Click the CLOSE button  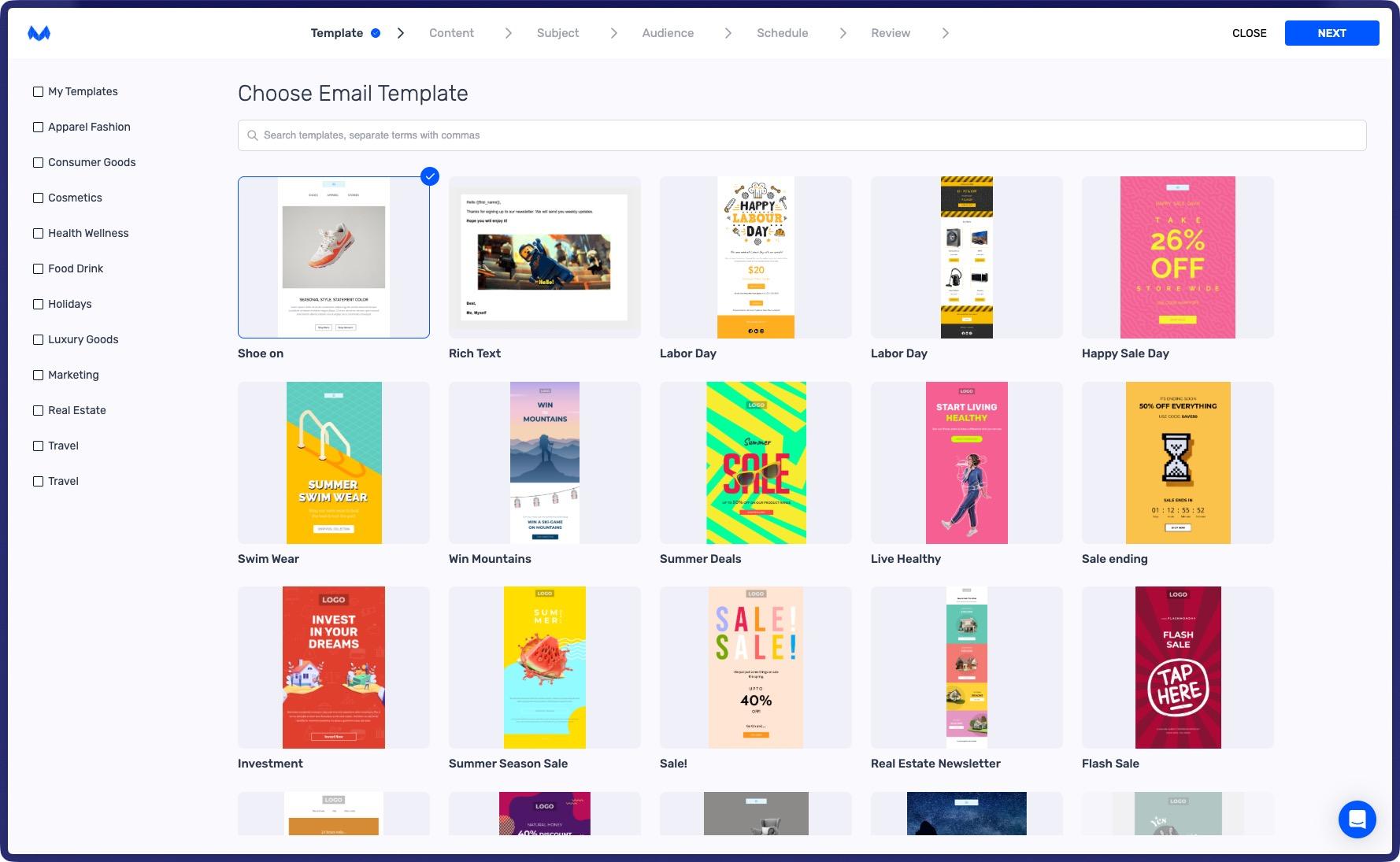(1249, 33)
